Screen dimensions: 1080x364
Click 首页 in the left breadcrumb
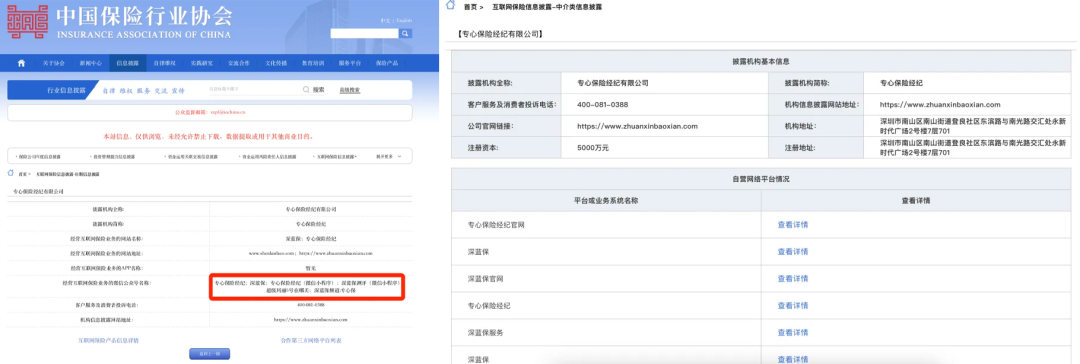pos(23,175)
